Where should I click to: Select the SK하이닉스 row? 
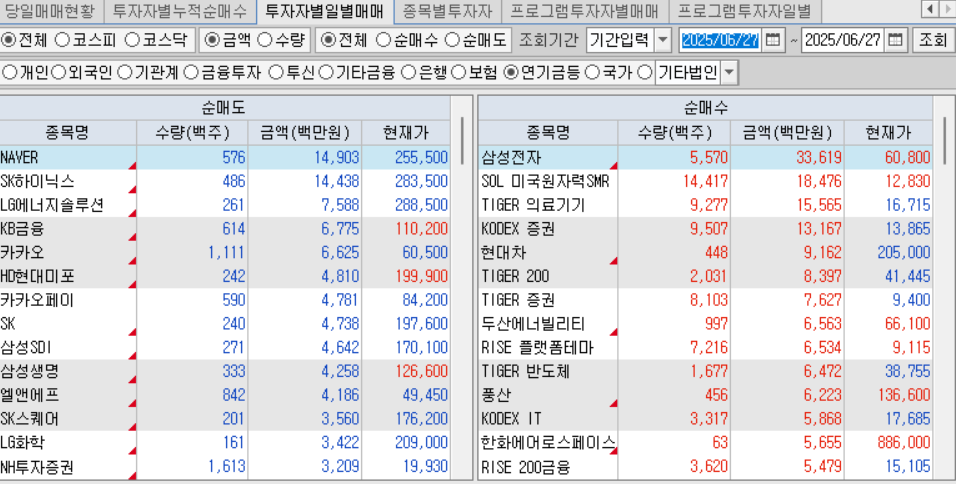224,181
